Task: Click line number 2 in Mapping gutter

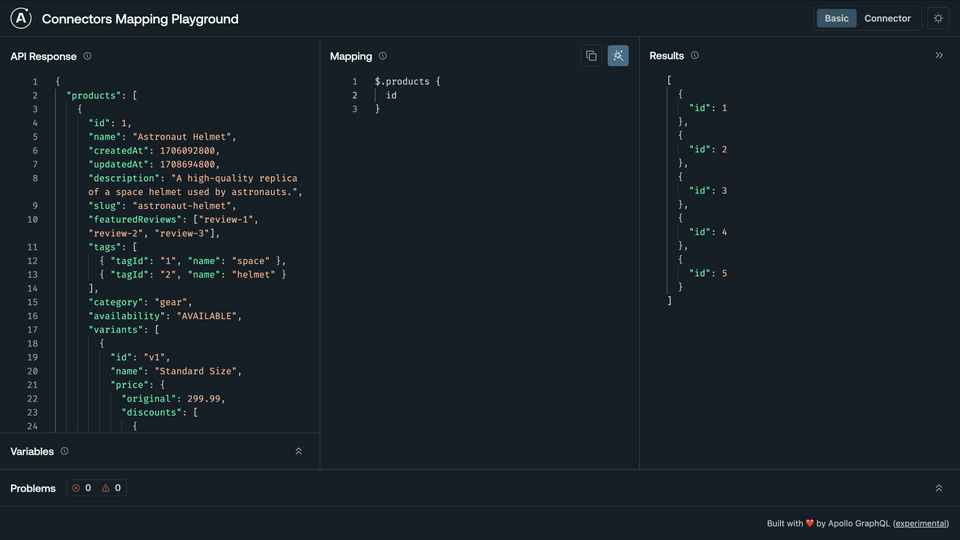Action: click(354, 96)
